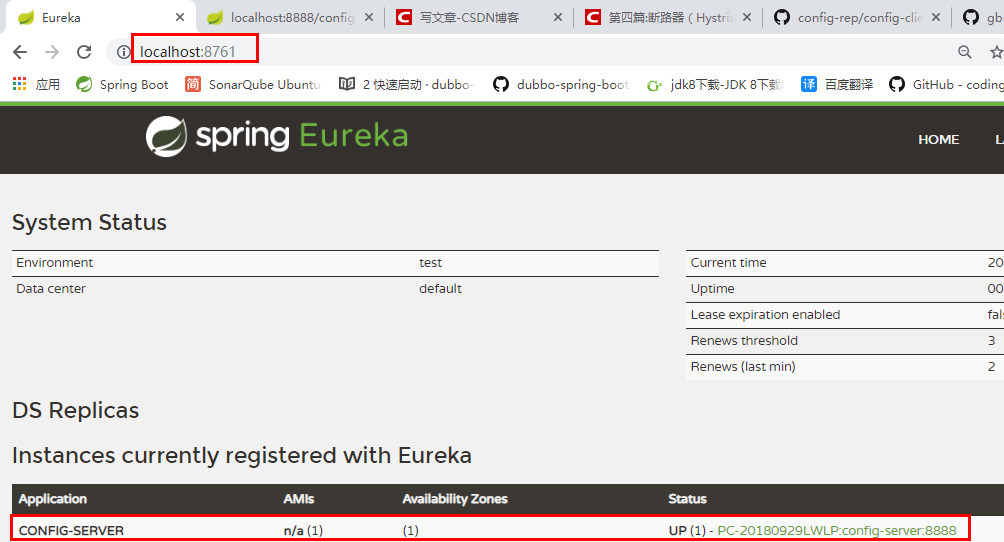
Task: Open the SonarQube Ubuntu bookmark
Action: pyautogui.click(x=252, y=85)
